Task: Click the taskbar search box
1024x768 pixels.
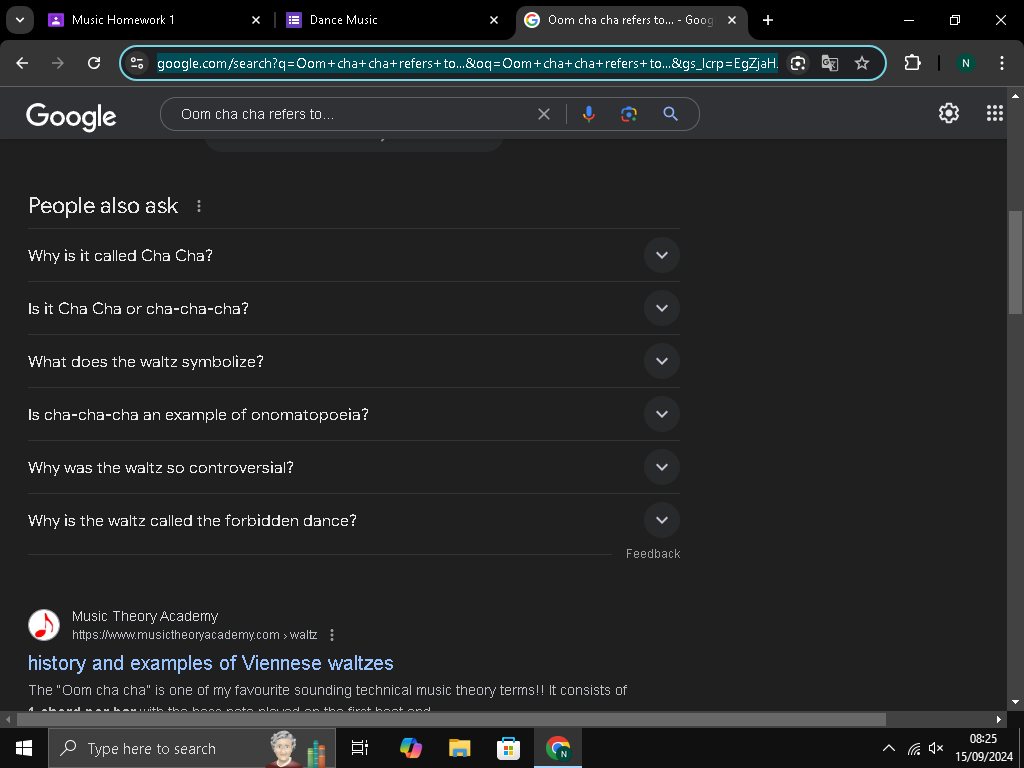Action: tap(191, 748)
